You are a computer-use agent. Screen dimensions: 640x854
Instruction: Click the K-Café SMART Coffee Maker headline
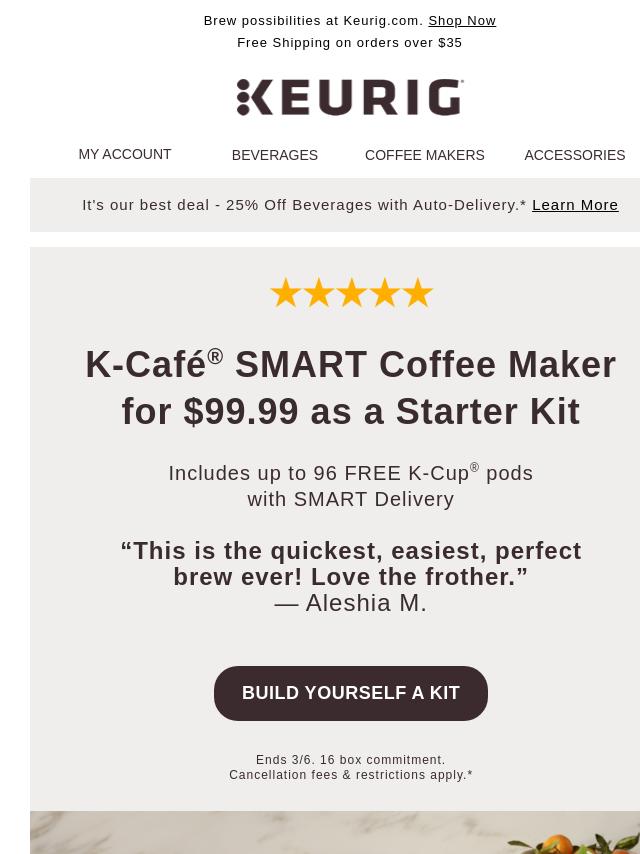(x=351, y=388)
